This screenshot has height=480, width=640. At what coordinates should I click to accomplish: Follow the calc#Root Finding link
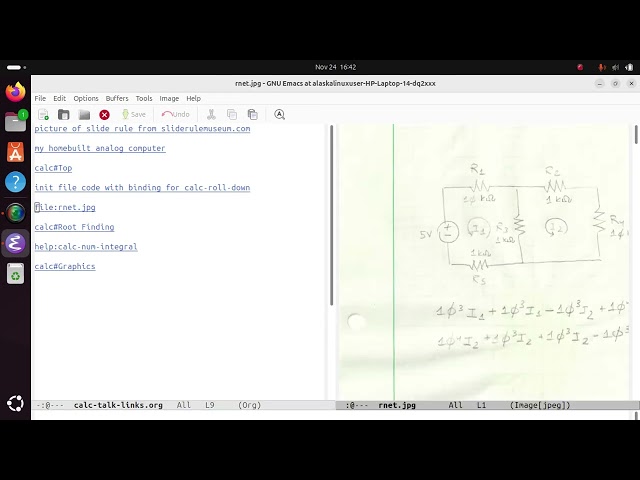pos(74,227)
